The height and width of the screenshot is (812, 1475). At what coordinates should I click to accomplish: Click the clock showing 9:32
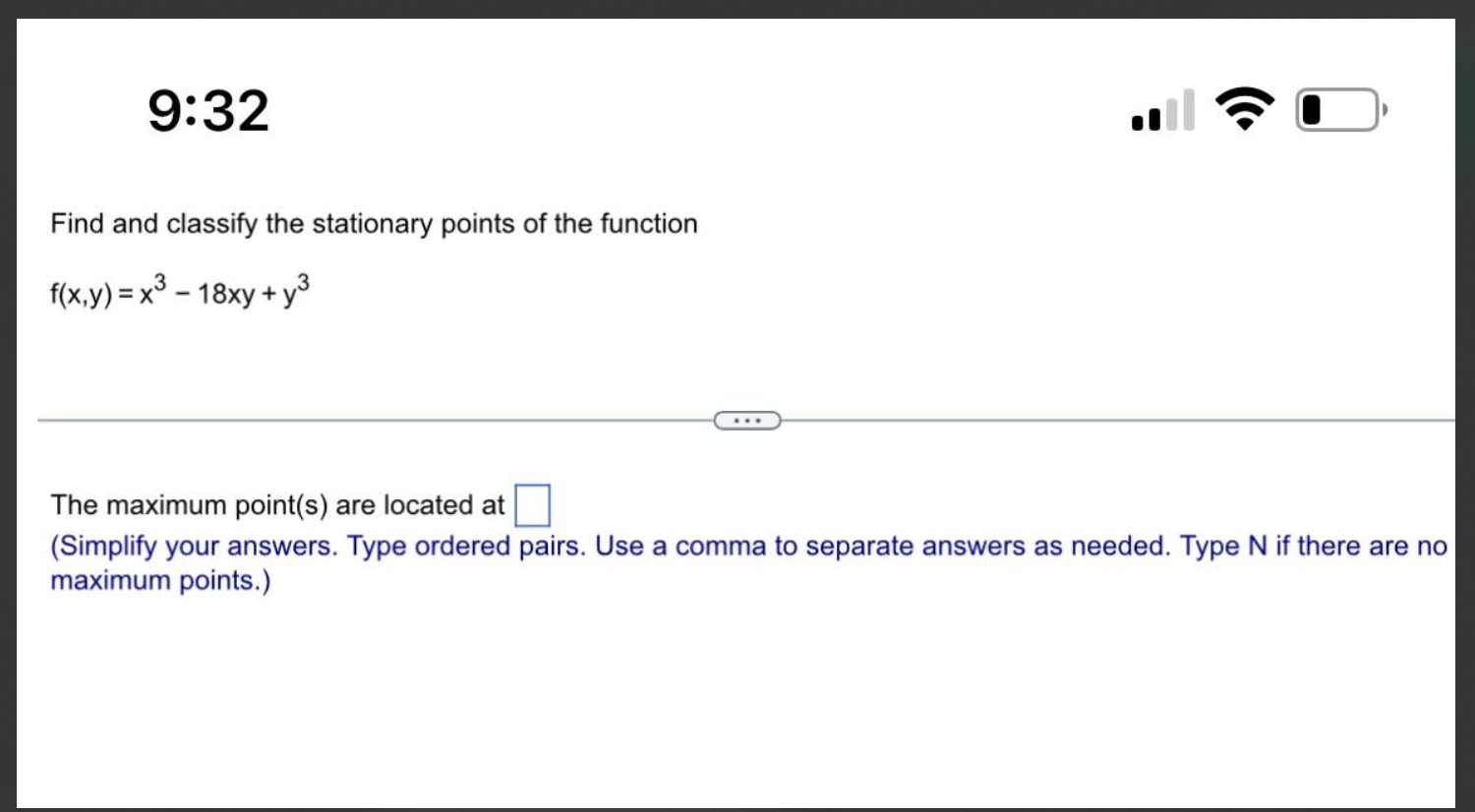pyautogui.click(x=207, y=110)
